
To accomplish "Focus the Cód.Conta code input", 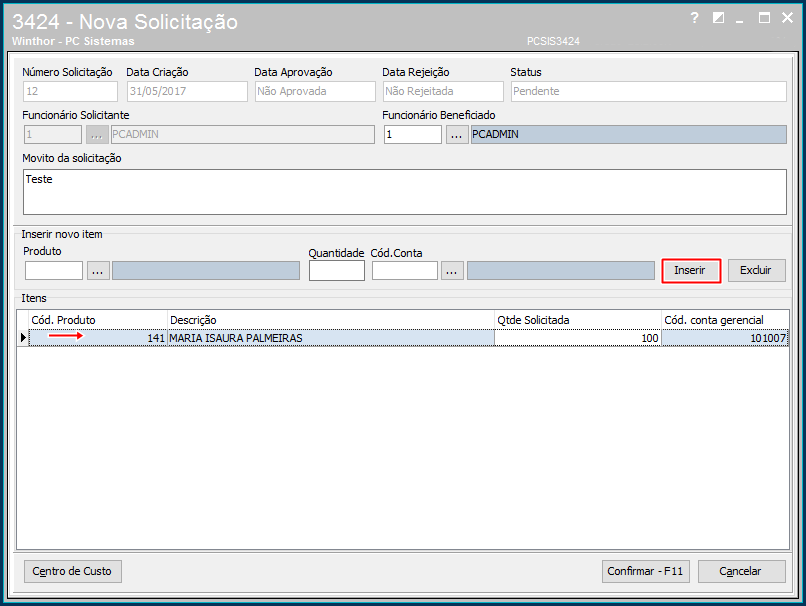I will tap(405, 270).
